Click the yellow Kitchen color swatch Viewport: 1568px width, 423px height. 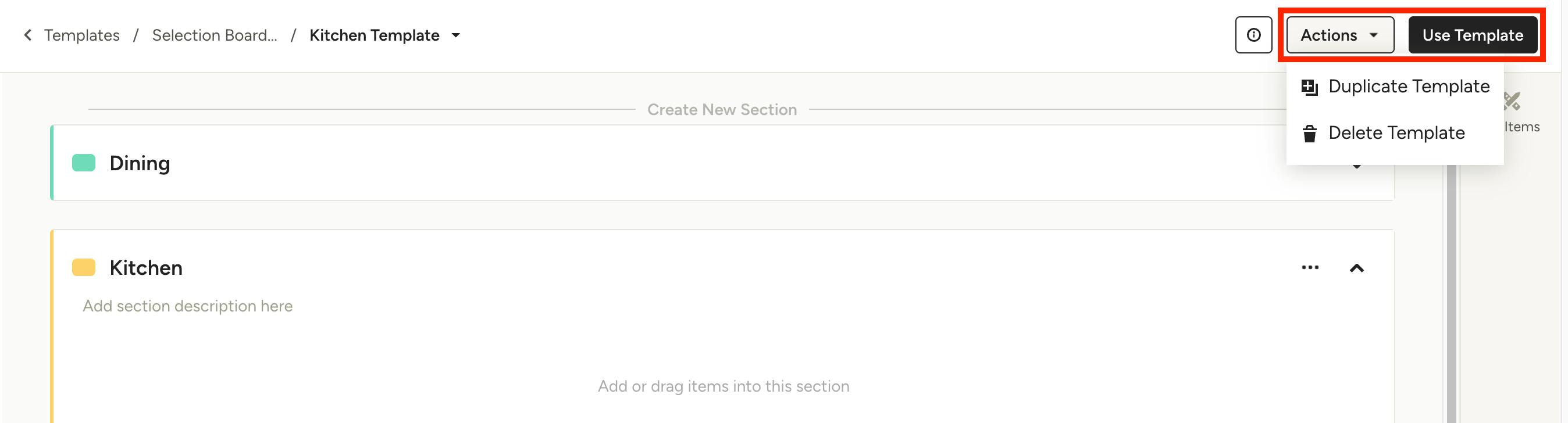coord(84,267)
